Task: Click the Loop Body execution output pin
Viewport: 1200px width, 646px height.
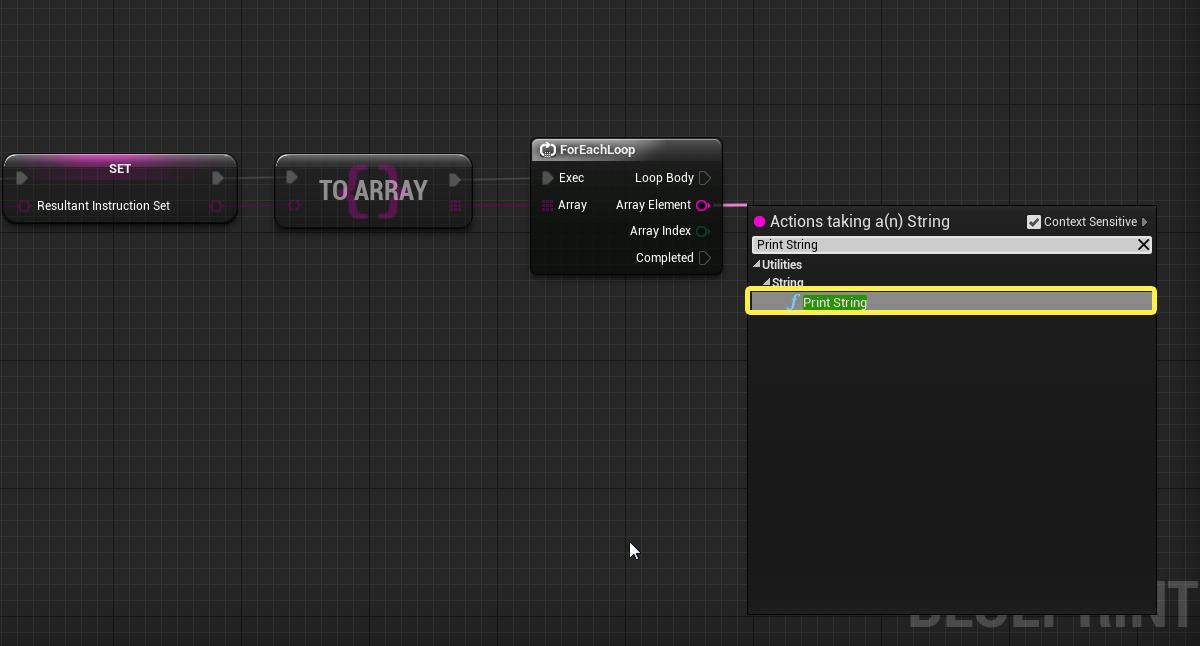Action: (705, 178)
